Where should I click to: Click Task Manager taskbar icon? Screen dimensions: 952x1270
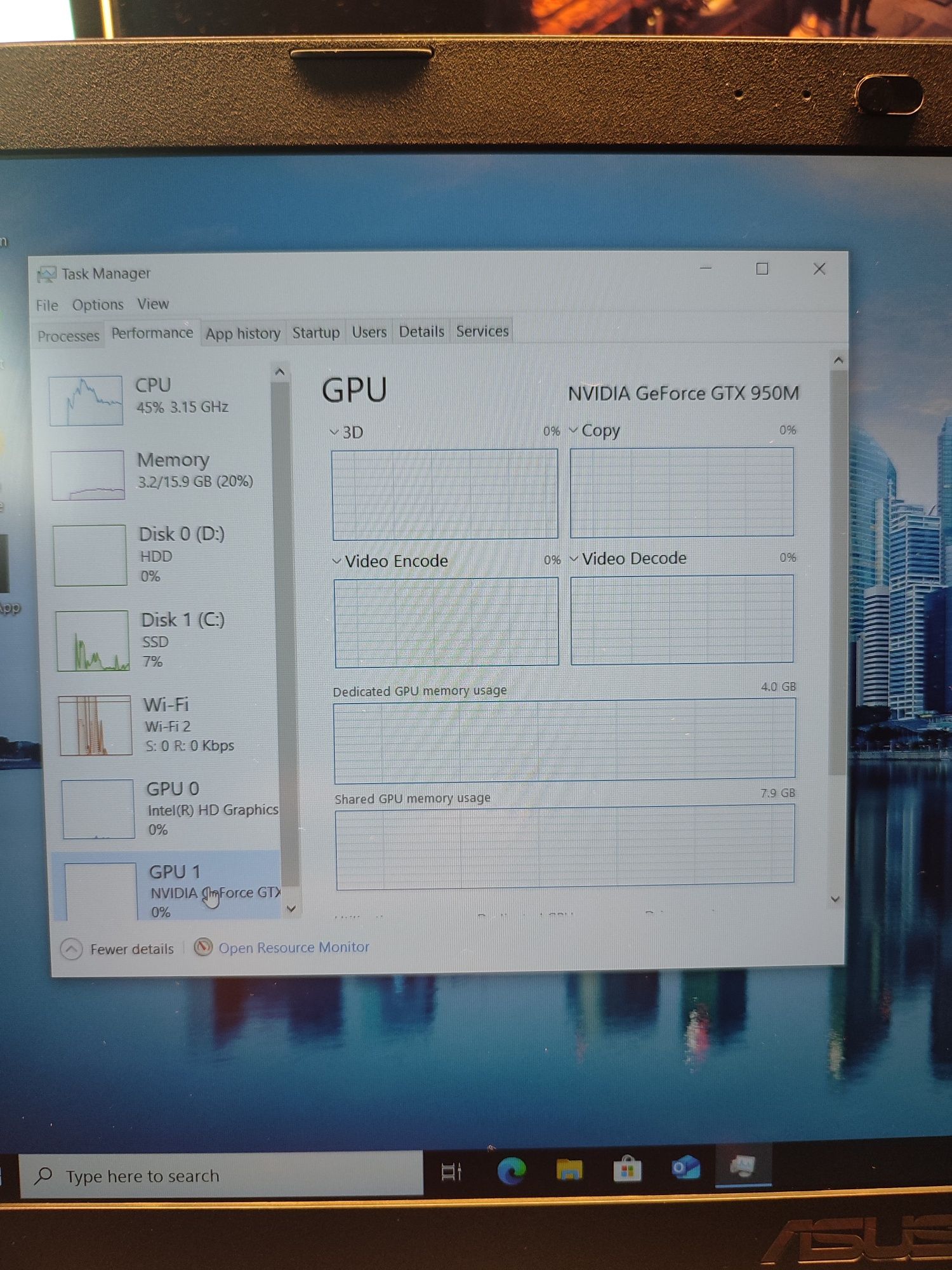click(x=743, y=1166)
